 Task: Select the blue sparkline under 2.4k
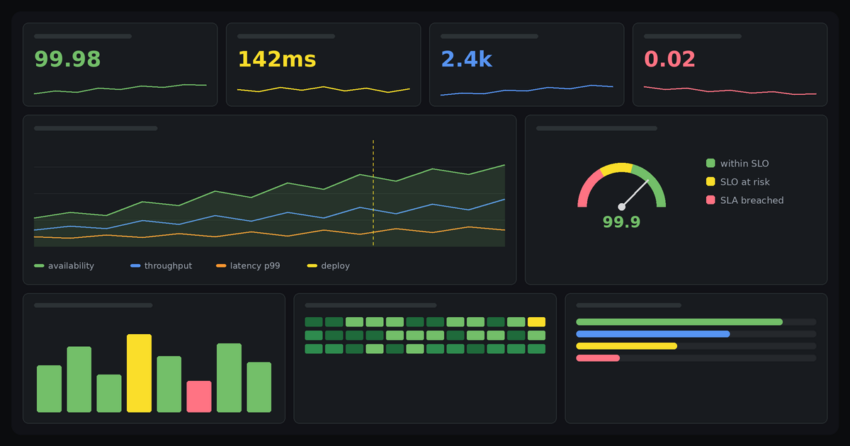[x=527, y=90]
